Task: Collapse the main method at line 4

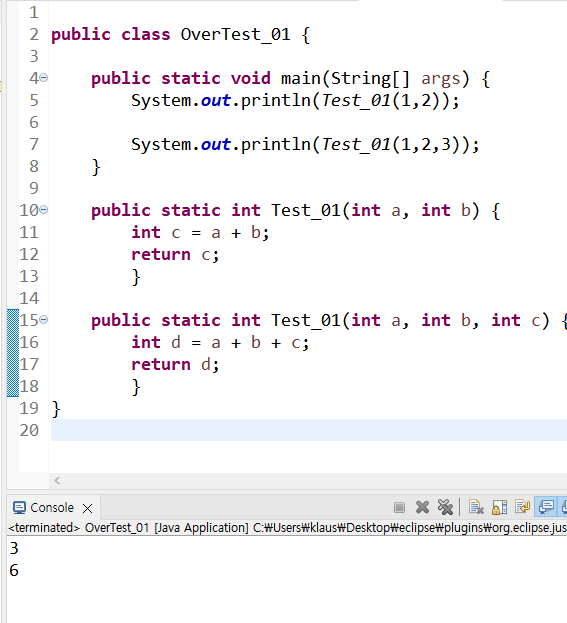Action: [x=44, y=77]
